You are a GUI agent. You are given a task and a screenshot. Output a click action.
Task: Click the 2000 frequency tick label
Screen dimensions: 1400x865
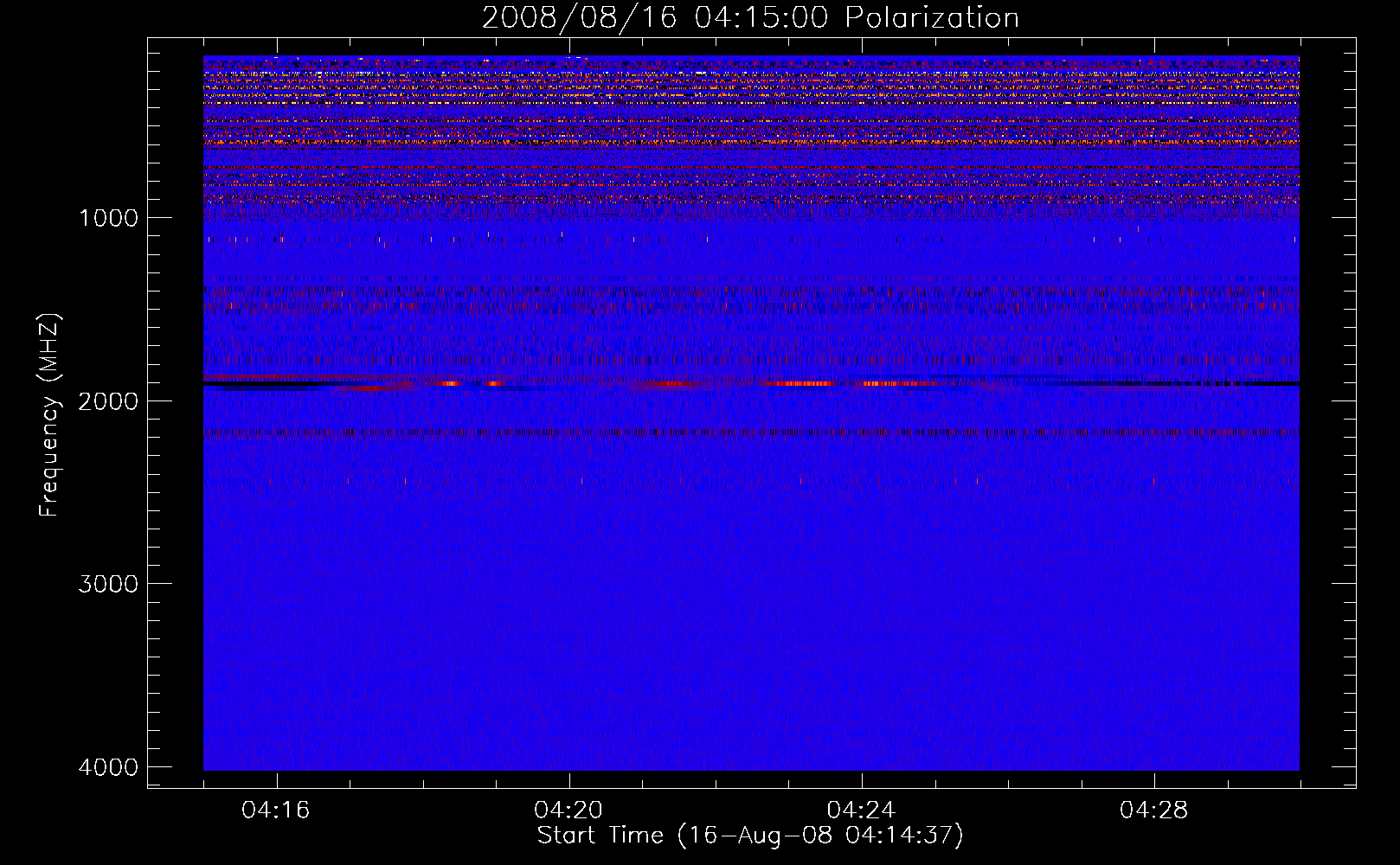(108, 401)
